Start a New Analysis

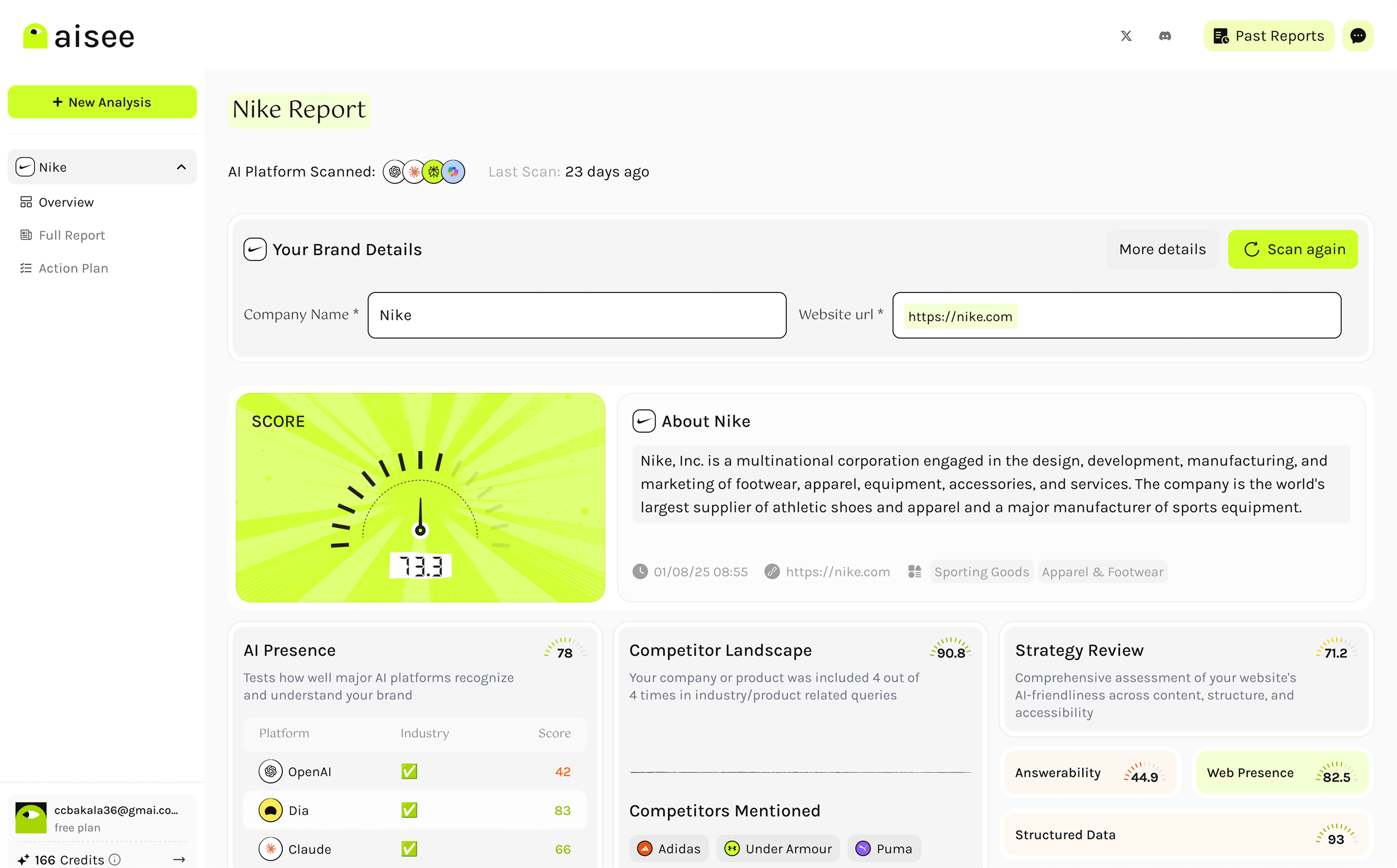pyautogui.click(x=102, y=102)
